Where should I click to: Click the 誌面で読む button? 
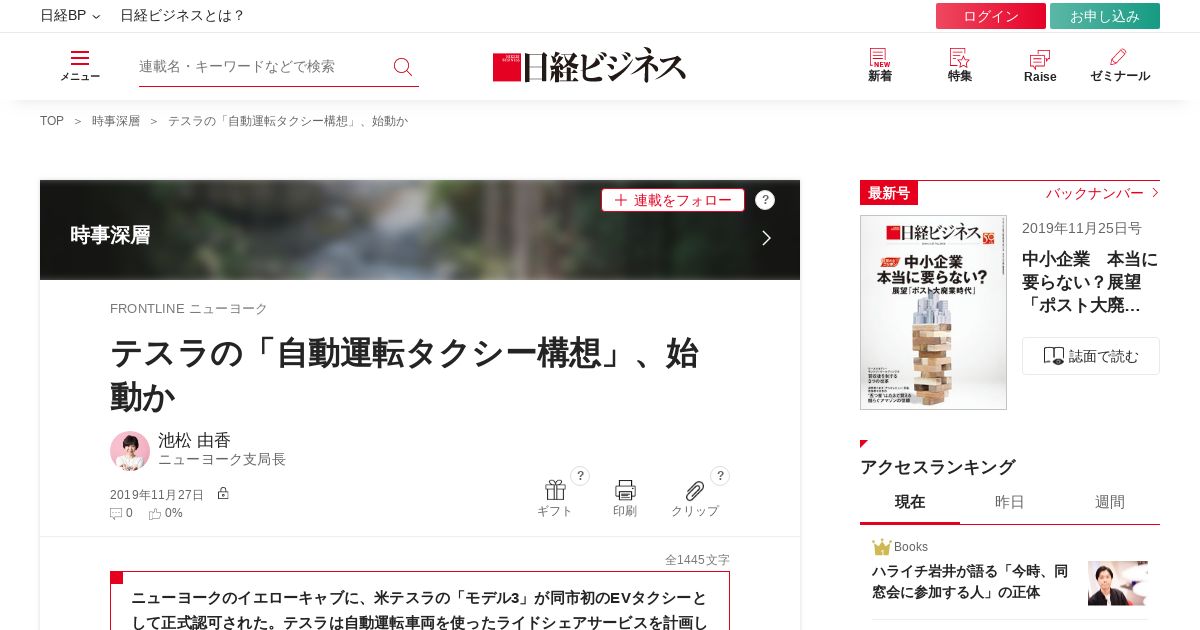tap(1091, 356)
